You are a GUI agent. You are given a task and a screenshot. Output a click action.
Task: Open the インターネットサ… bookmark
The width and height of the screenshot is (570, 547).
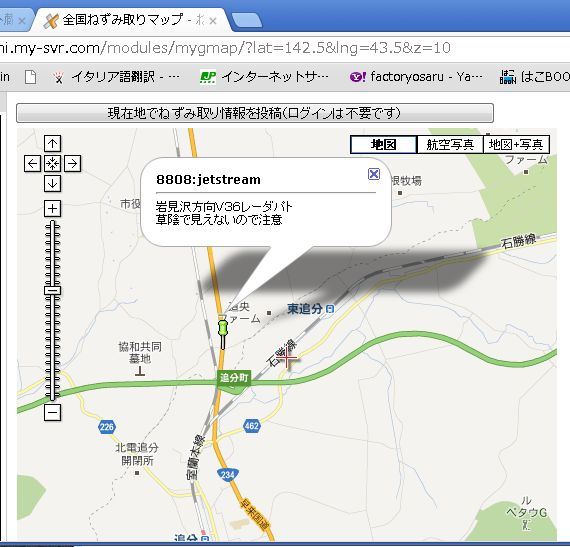(264, 77)
